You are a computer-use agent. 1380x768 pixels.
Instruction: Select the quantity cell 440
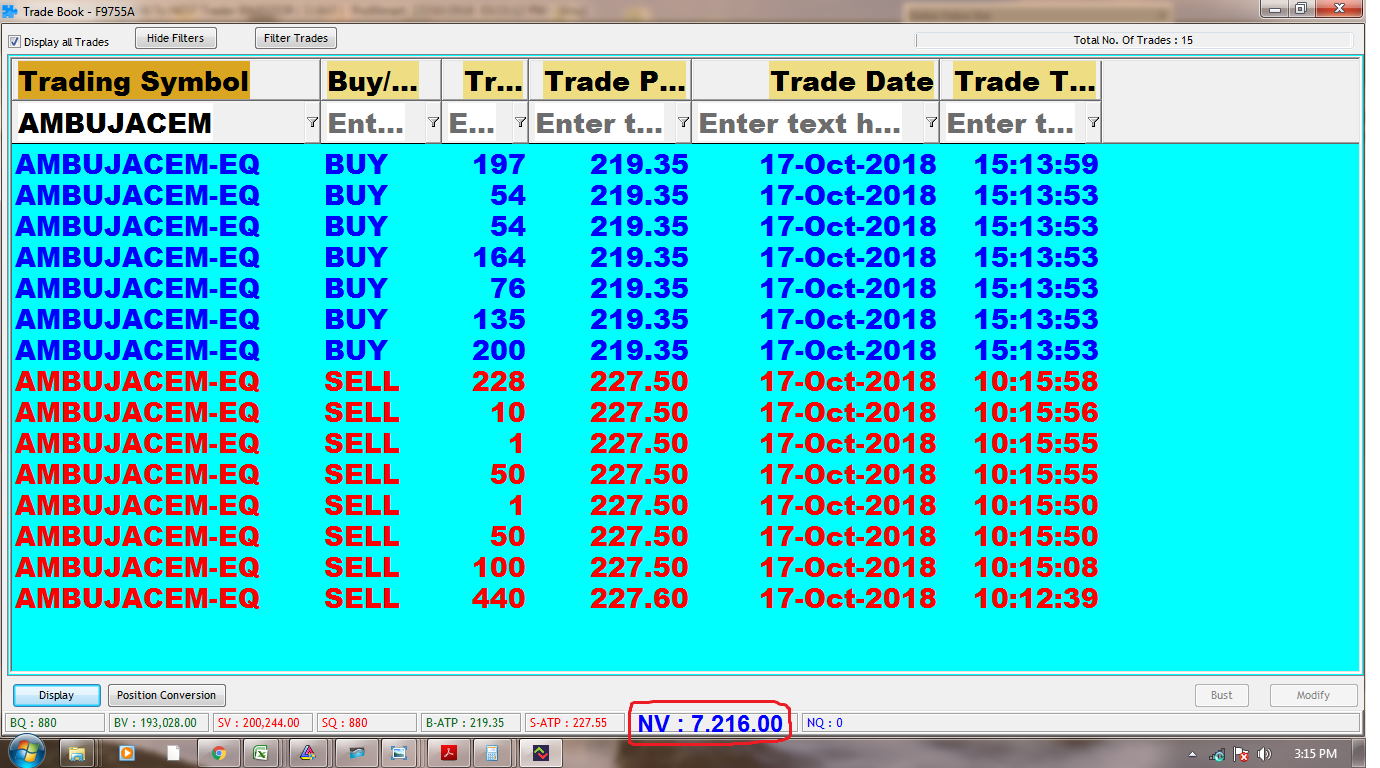tap(499, 598)
